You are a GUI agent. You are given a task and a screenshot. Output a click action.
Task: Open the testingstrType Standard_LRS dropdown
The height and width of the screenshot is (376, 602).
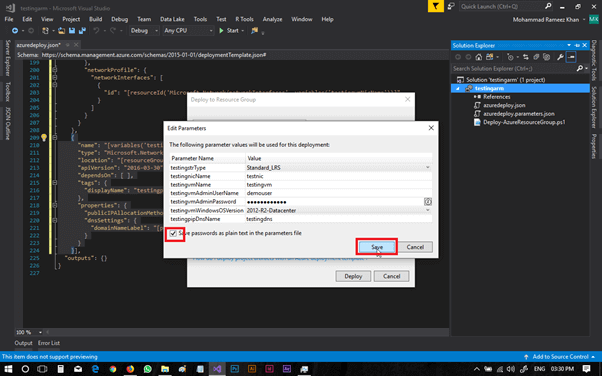428,167
